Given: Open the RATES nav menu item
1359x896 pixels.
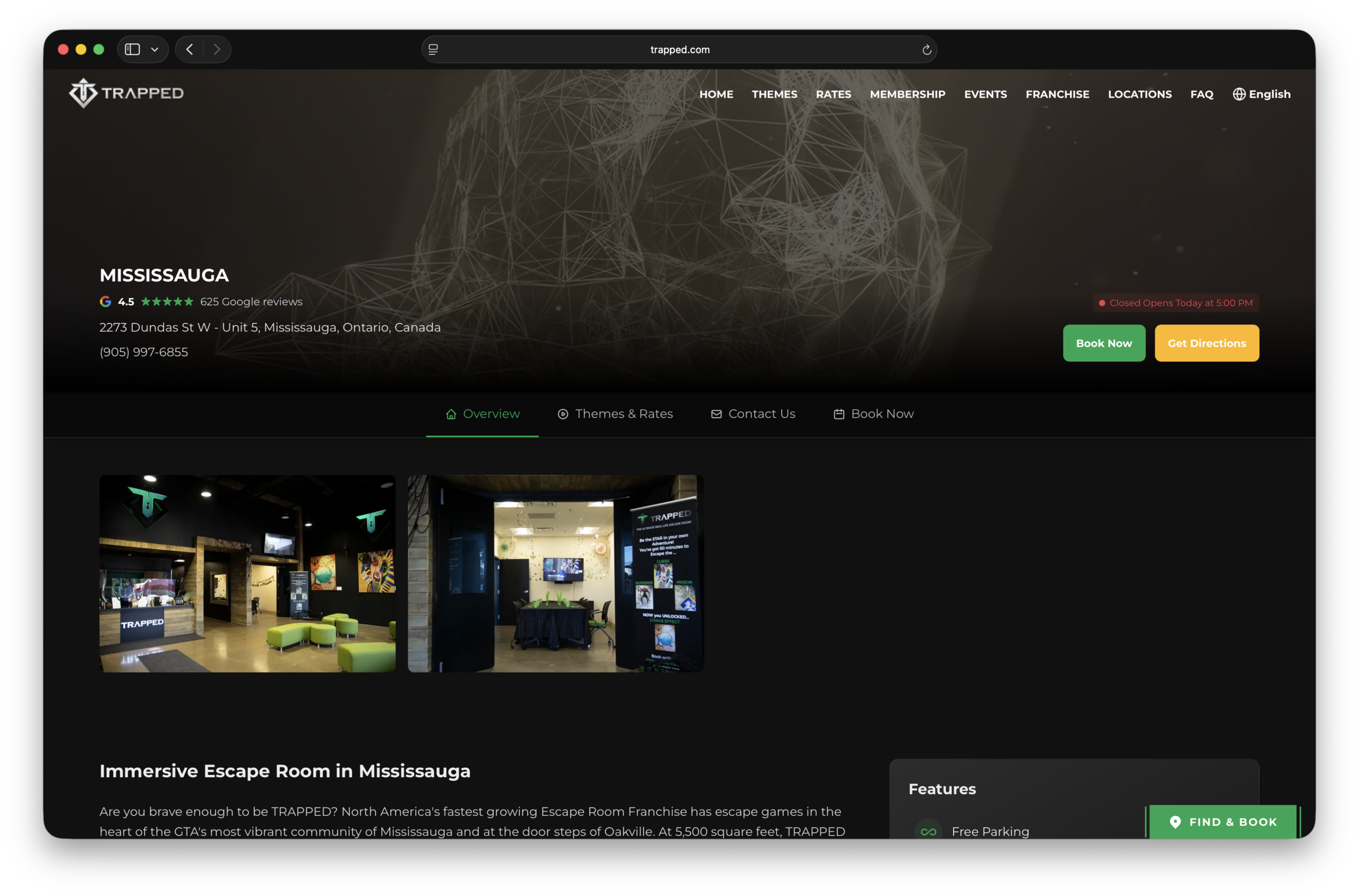Looking at the screenshot, I should tap(833, 94).
